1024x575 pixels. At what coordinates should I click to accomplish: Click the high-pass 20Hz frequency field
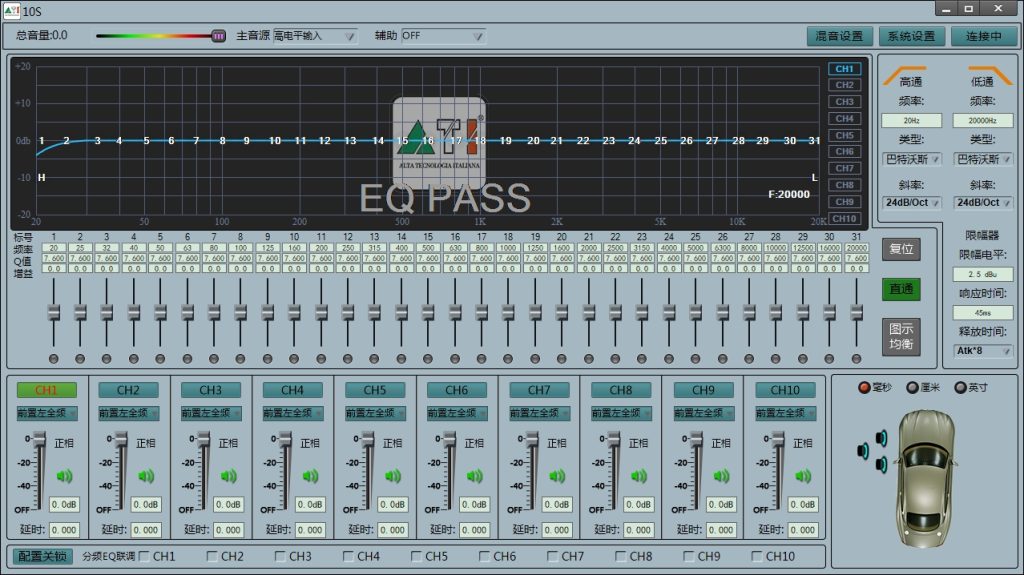pos(912,120)
